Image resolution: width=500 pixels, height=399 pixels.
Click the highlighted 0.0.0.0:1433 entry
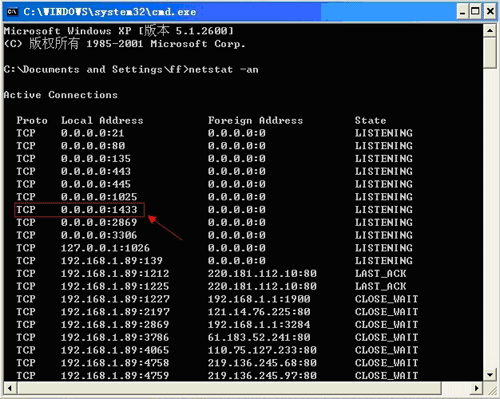[x=80, y=210]
